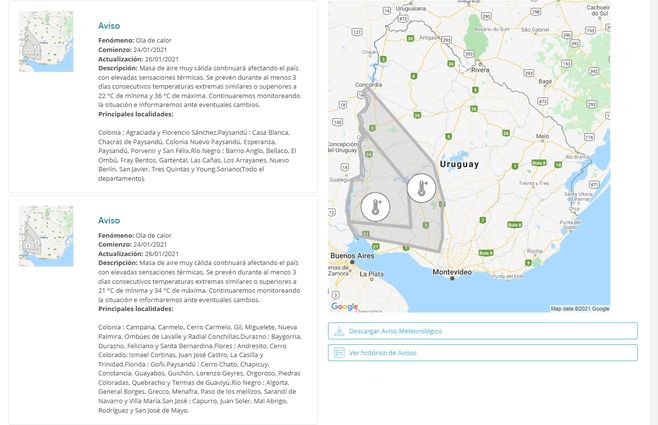Viewport: 658px width, 425px height.
Task: Click Map data ©2021 Google attribution
Action: coord(579,308)
